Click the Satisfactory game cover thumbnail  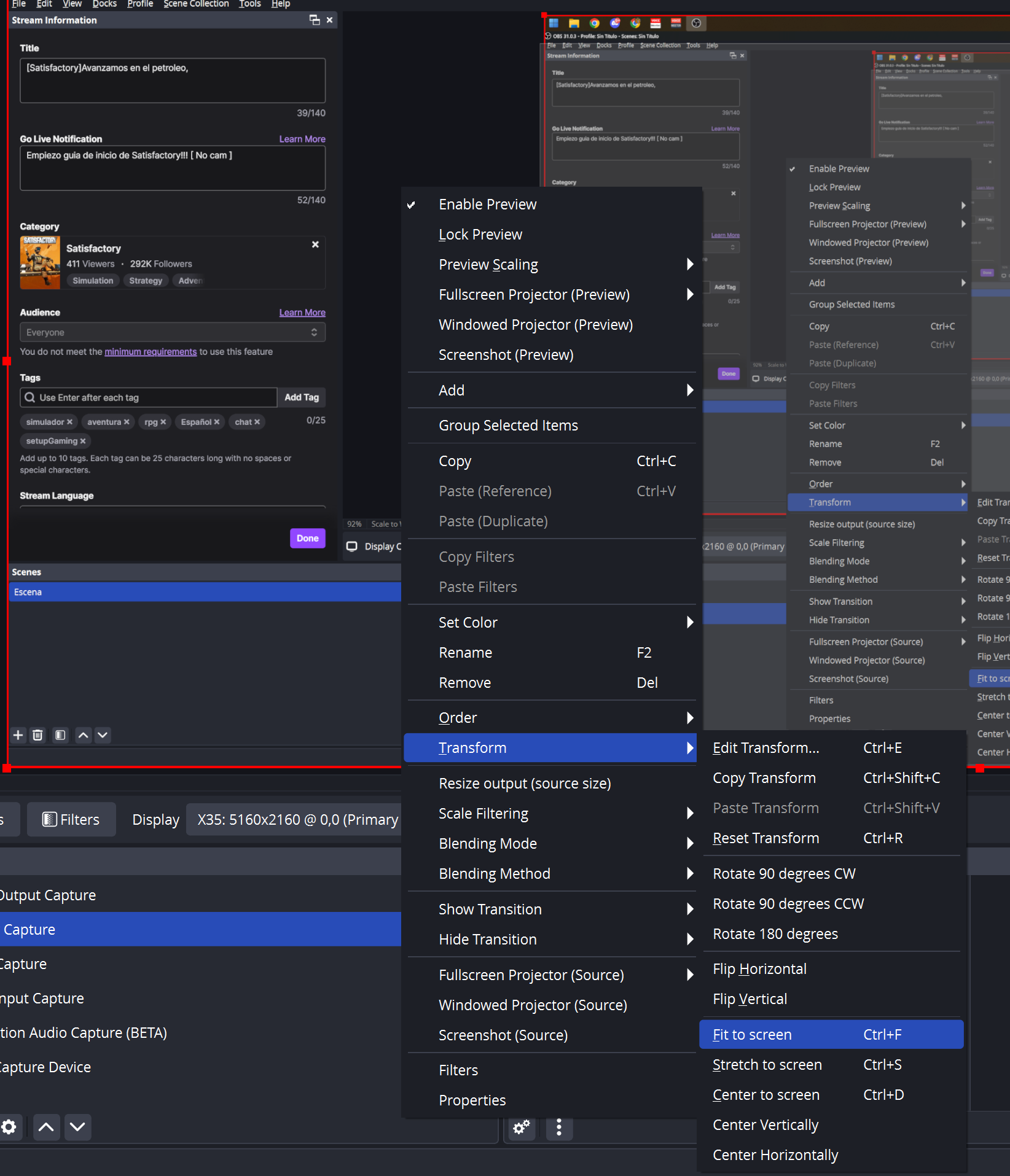(x=40, y=263)
